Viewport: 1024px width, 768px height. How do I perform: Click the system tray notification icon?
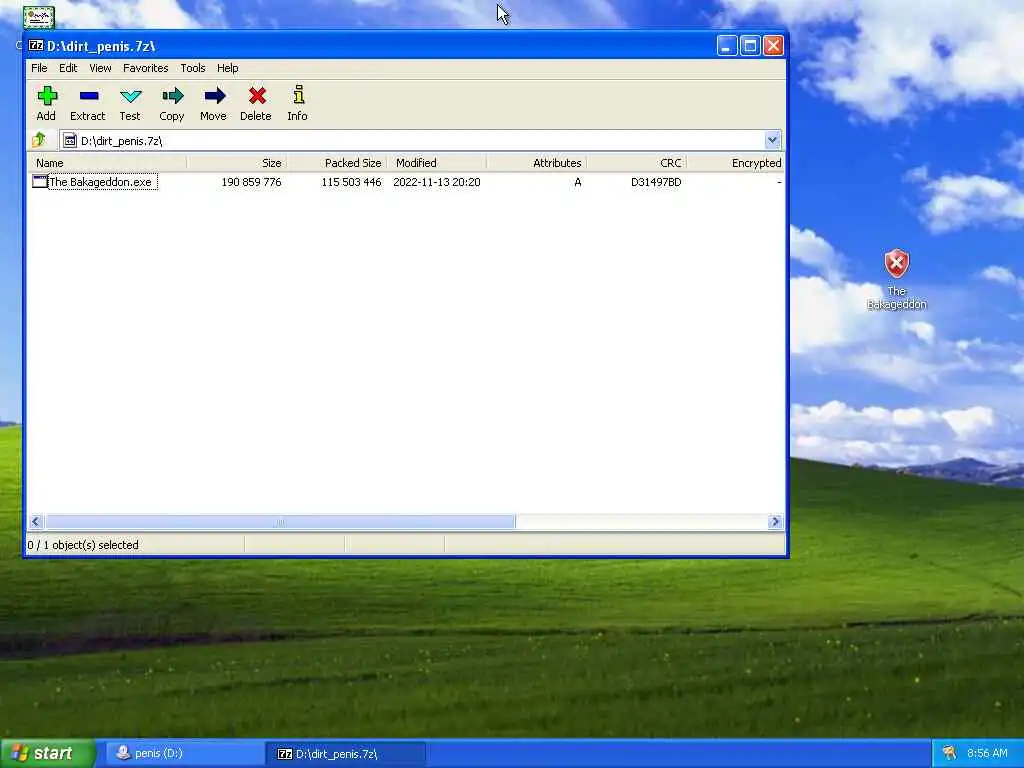pyautogui.click(x=949, y=753)
